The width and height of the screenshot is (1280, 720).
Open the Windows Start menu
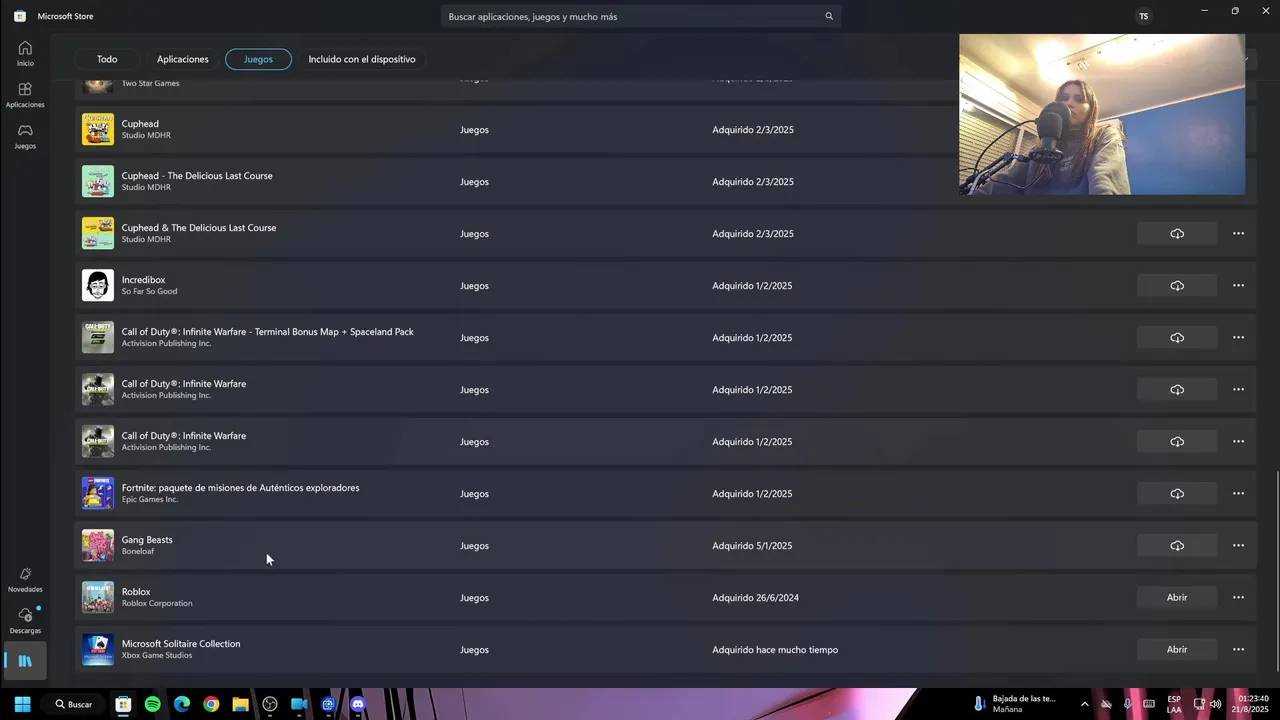tap(22, 704)
